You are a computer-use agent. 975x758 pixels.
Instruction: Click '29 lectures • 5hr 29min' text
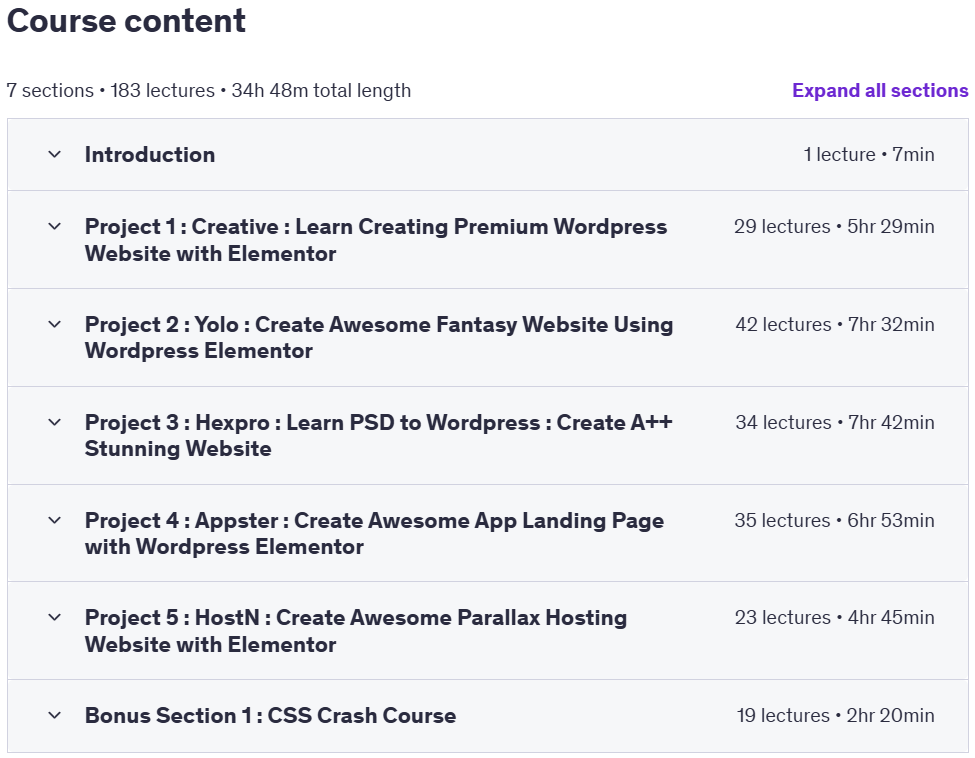834,226
